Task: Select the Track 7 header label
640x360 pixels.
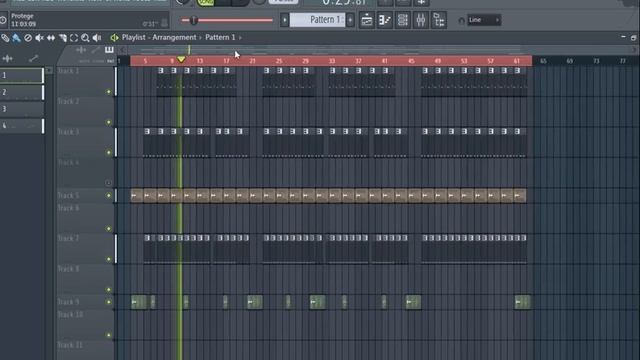Action: (69, 238)
